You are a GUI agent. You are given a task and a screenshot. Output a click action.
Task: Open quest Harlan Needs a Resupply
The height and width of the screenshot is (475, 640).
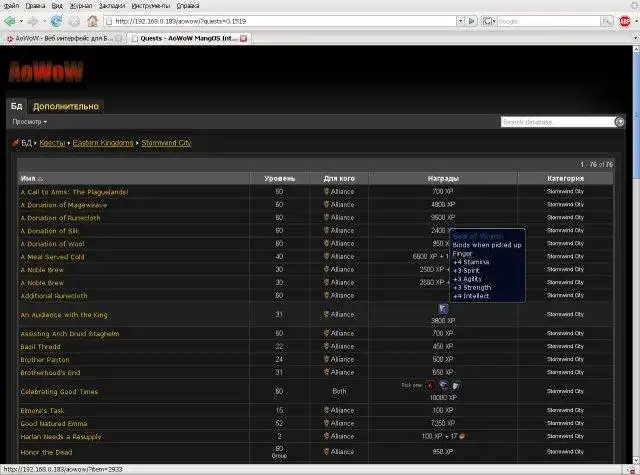(61, 437)
